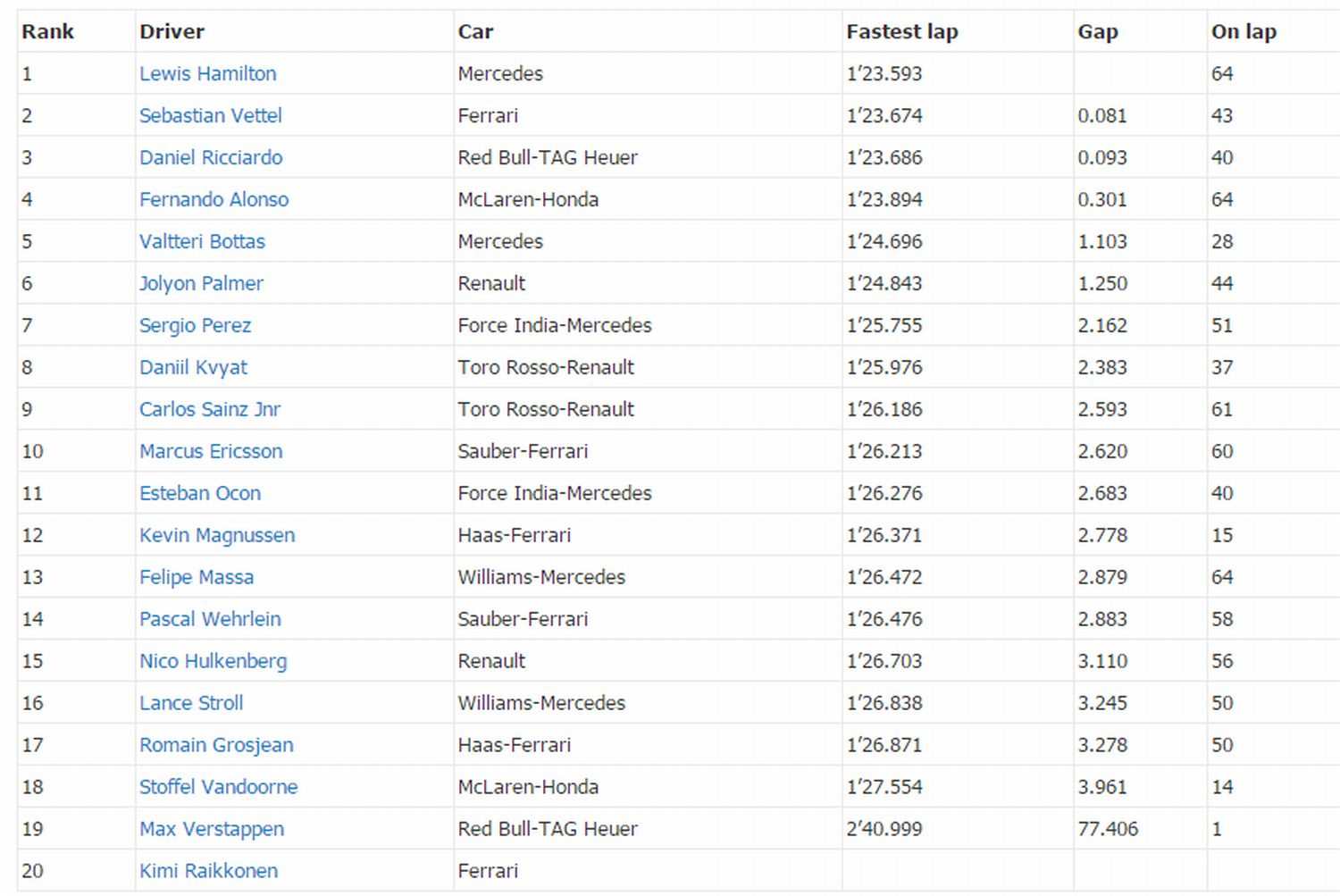This screenshot has height=896, width=1340.
Task: Open the Carlos Sainz Jnr link
Action: tap(210, 409)
